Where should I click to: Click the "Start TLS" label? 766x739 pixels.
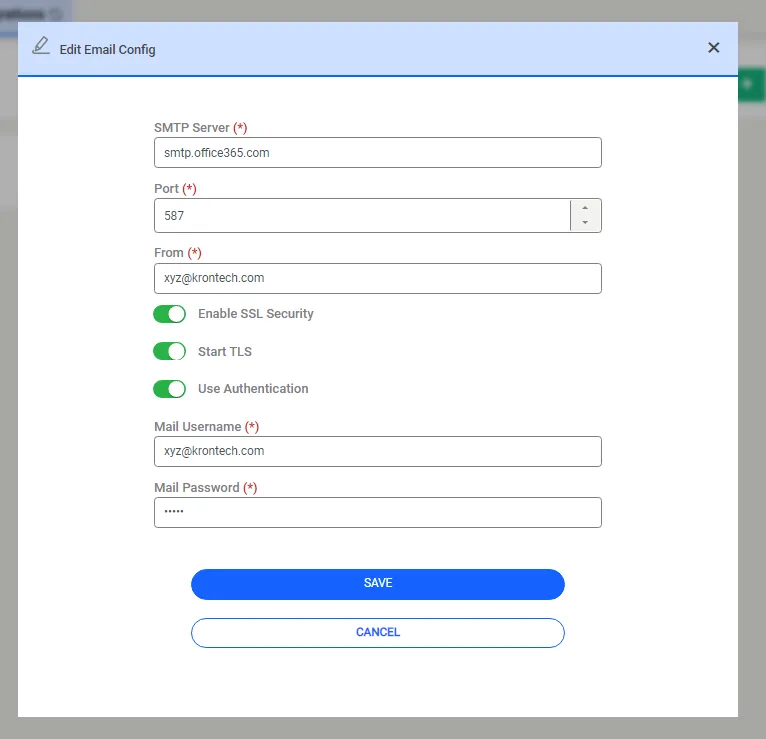(225, 352)
